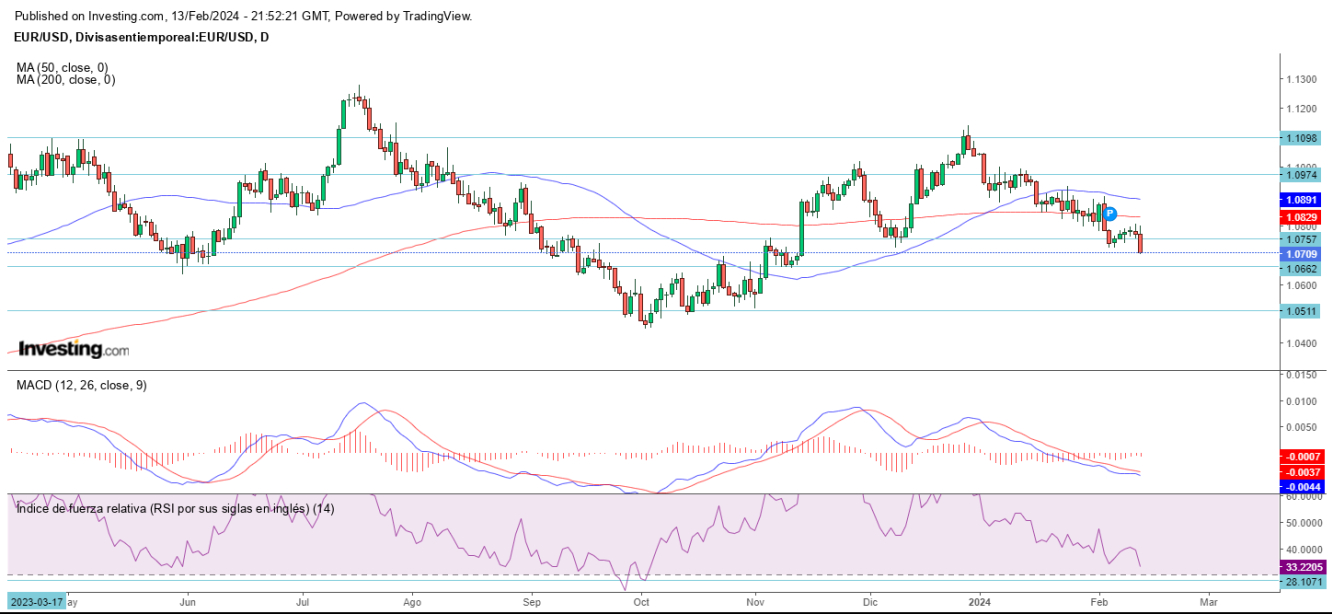The width and height of the screenshot is (1332, 614).
Task: Select the red -0.0037 signal value tag
Action: [1300, 472]
